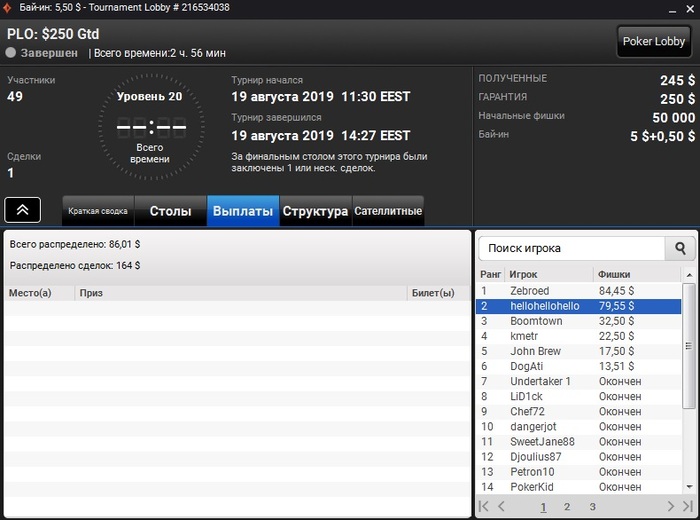Select player Chef72 row
The height and width of the screenshot is (520, 700).
(x=579, y=412)
